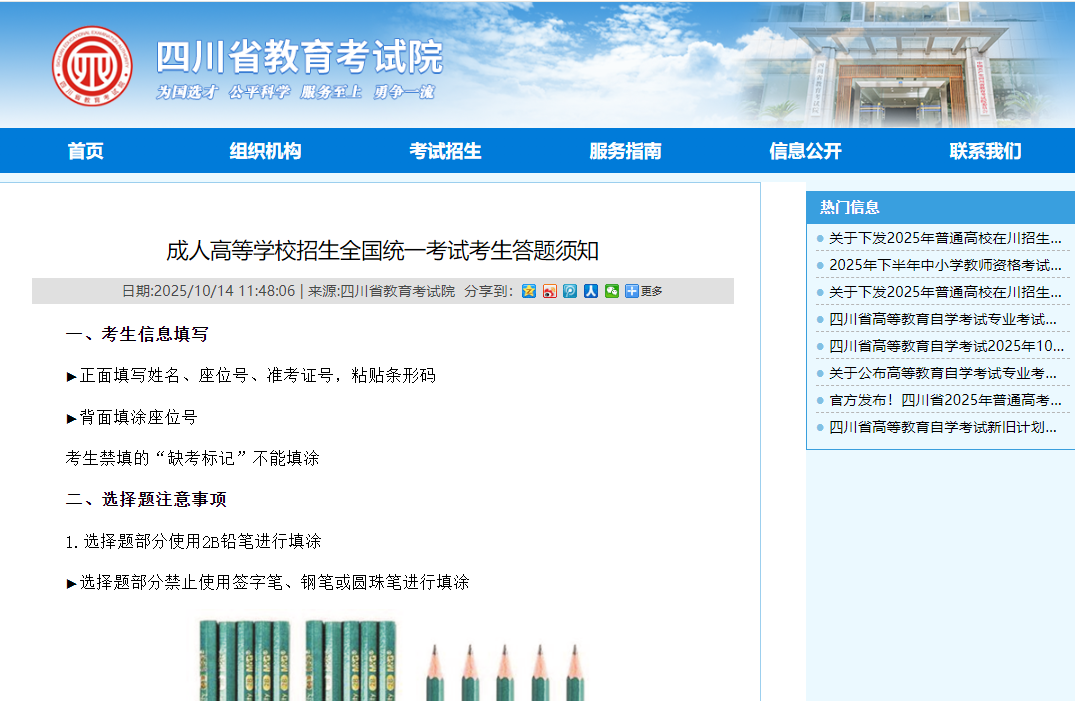The image size is (1075, 701).
Task: Open 组织机构 navigation menu
Action: (265, 151)
